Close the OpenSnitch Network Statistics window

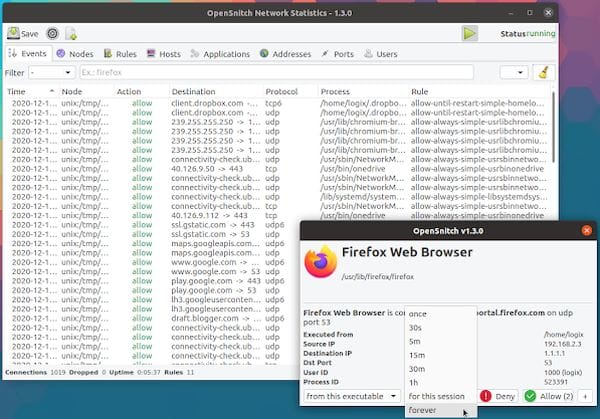click(548, 13)
